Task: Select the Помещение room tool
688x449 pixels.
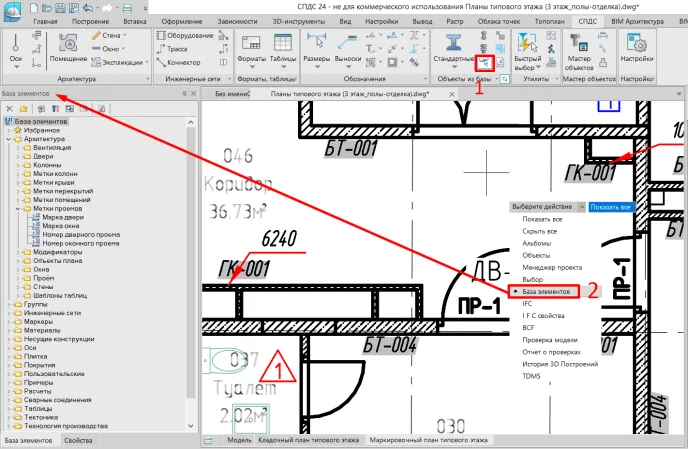Action: click(x=68, y=48)
